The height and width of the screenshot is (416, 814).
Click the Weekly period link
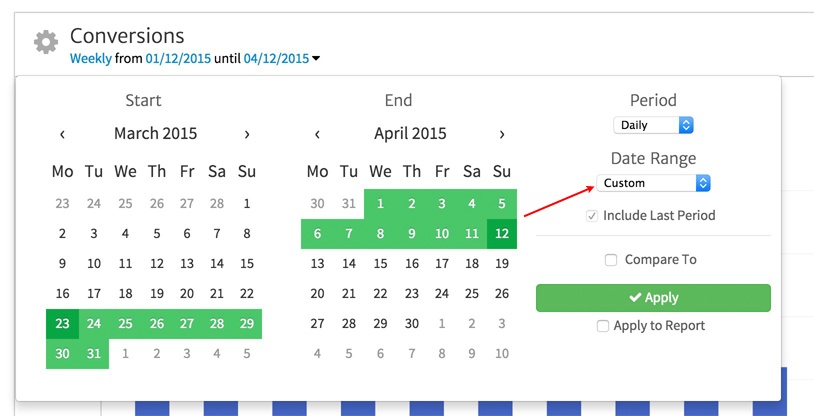[92, 59]
